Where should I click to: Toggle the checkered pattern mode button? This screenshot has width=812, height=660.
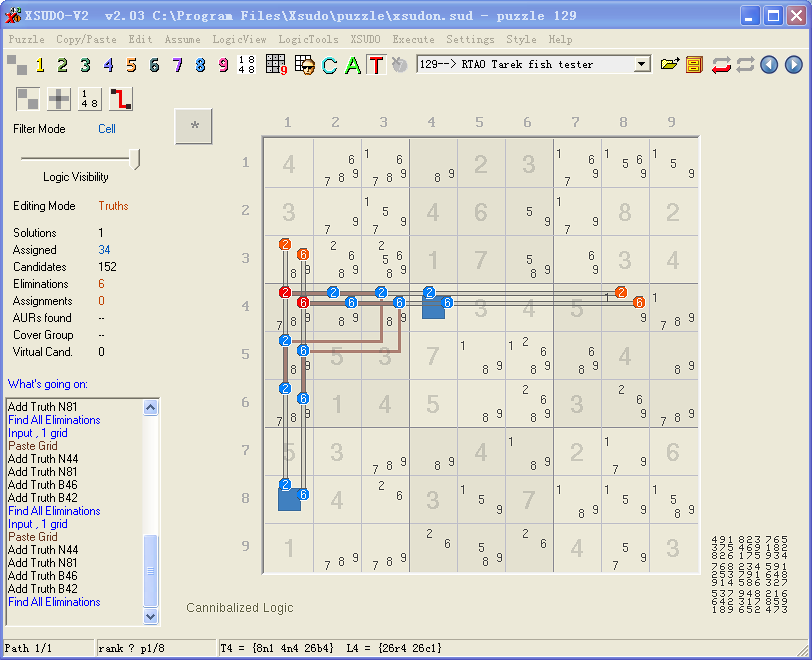coord(28,98)
